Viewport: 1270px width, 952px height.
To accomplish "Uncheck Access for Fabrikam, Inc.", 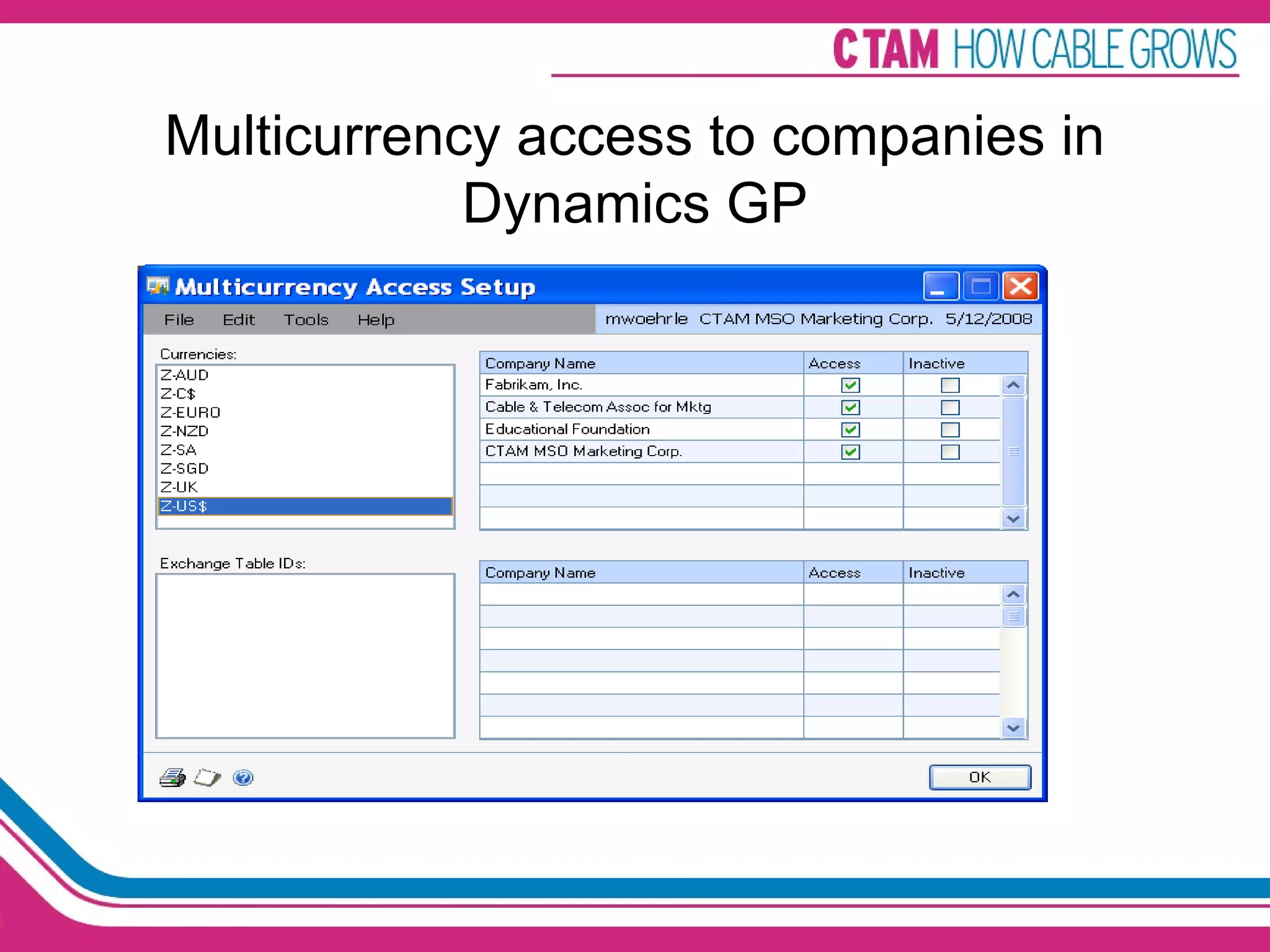I will pos(851,386).
